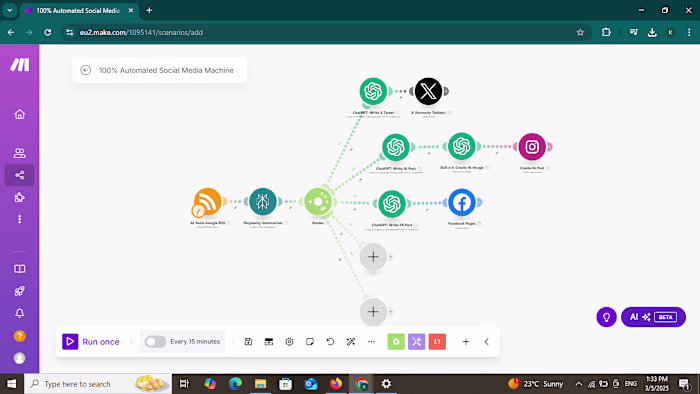Screen dimensions: 700x394
Task: Click the taskbar search box
Action: 98,384
